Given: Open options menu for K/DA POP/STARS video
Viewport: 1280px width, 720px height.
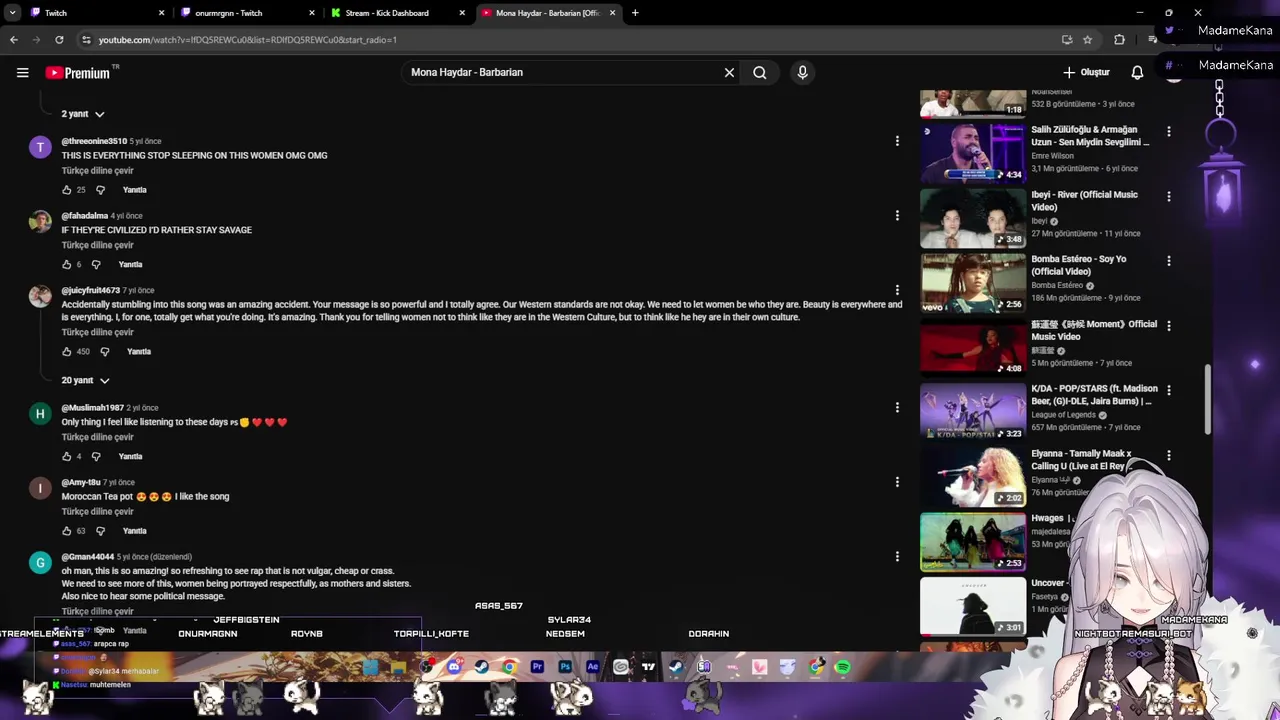Looking at the screenshot, I should click(1168, 390).
